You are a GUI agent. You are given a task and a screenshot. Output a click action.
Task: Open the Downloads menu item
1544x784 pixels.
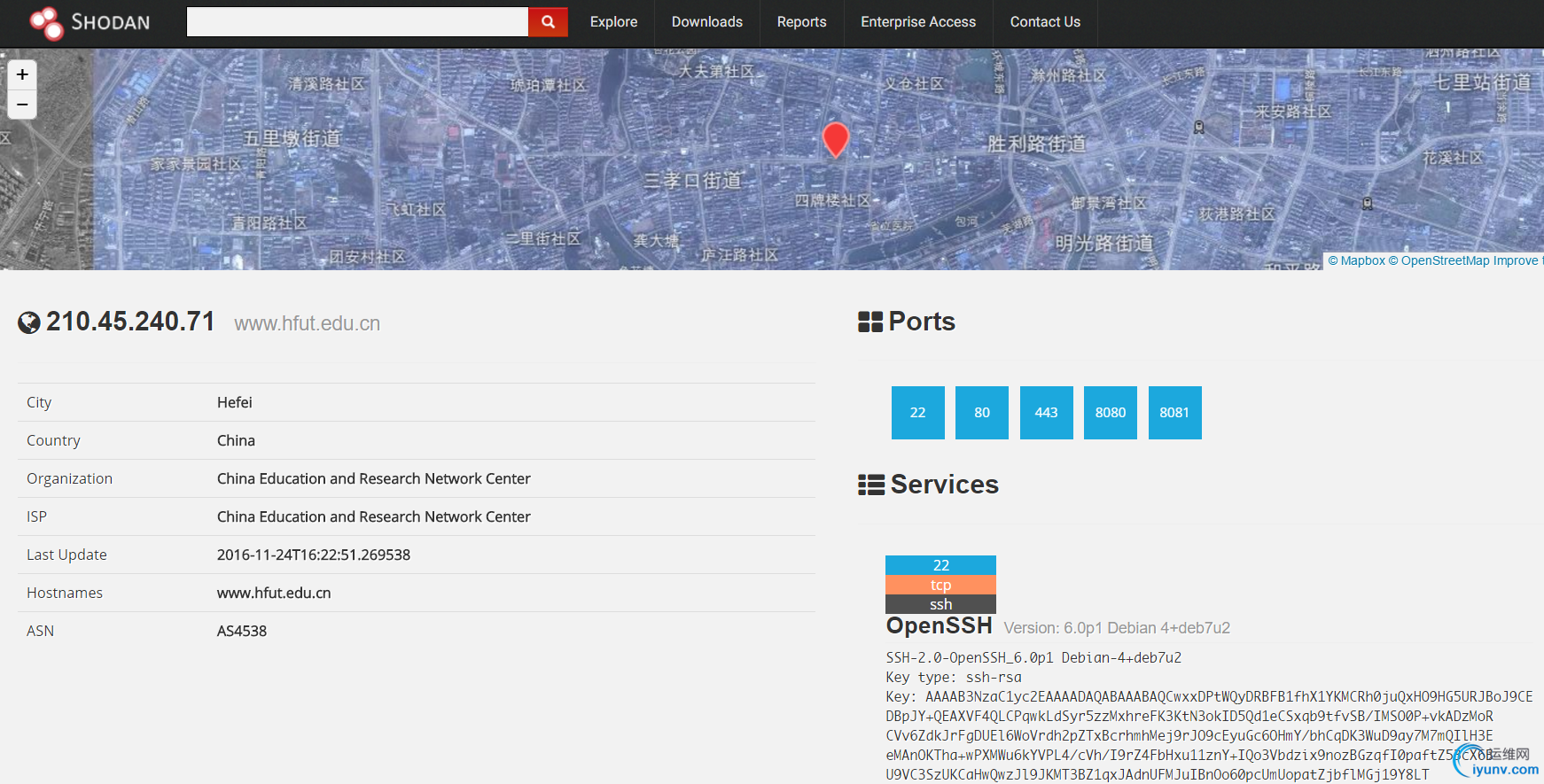(x=707, y=22)
